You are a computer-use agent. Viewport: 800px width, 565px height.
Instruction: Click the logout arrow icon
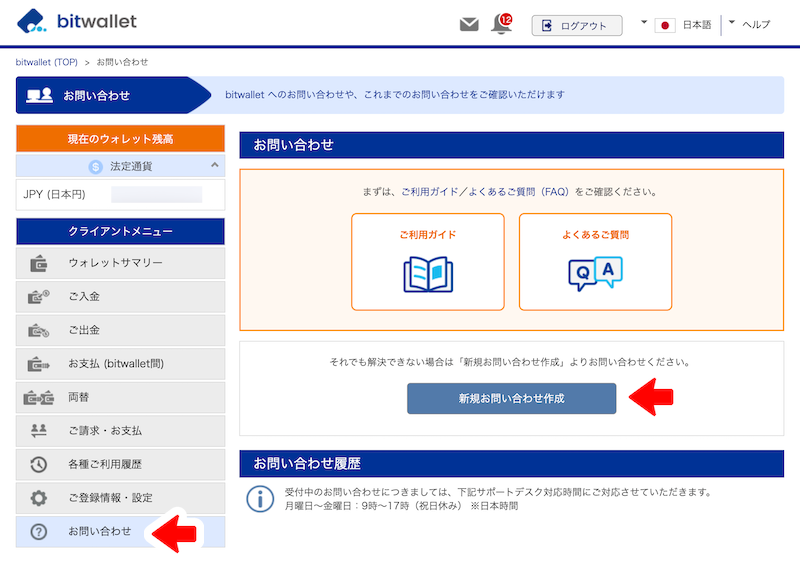tap(546, 26)
